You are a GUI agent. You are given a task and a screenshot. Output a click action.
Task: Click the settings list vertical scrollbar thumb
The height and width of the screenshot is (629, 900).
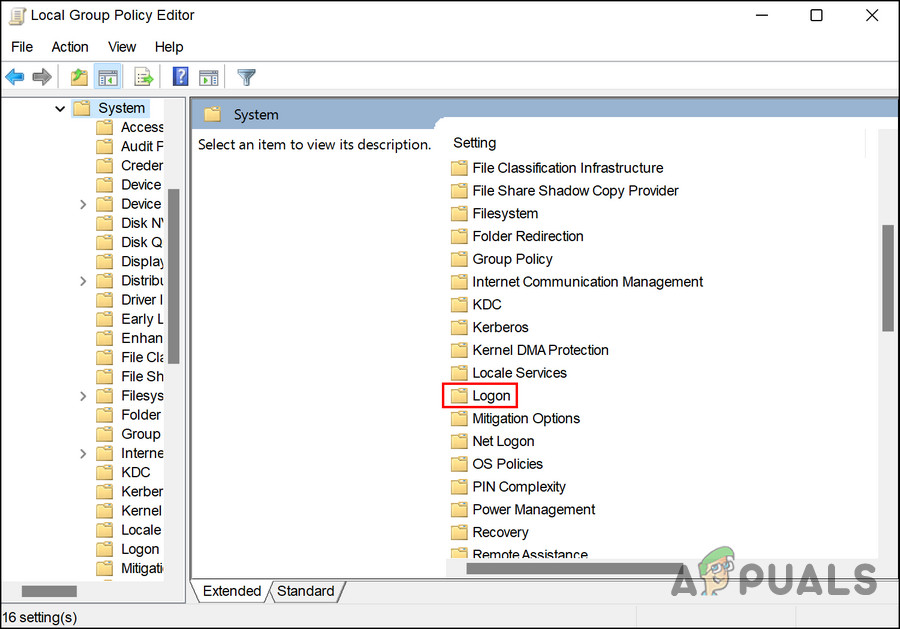click(887, 278)
